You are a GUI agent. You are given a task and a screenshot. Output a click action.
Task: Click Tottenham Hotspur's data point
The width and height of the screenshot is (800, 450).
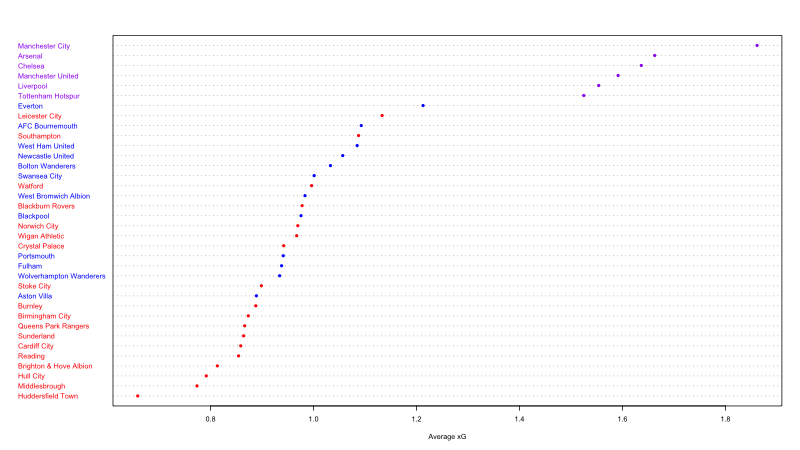584,95
